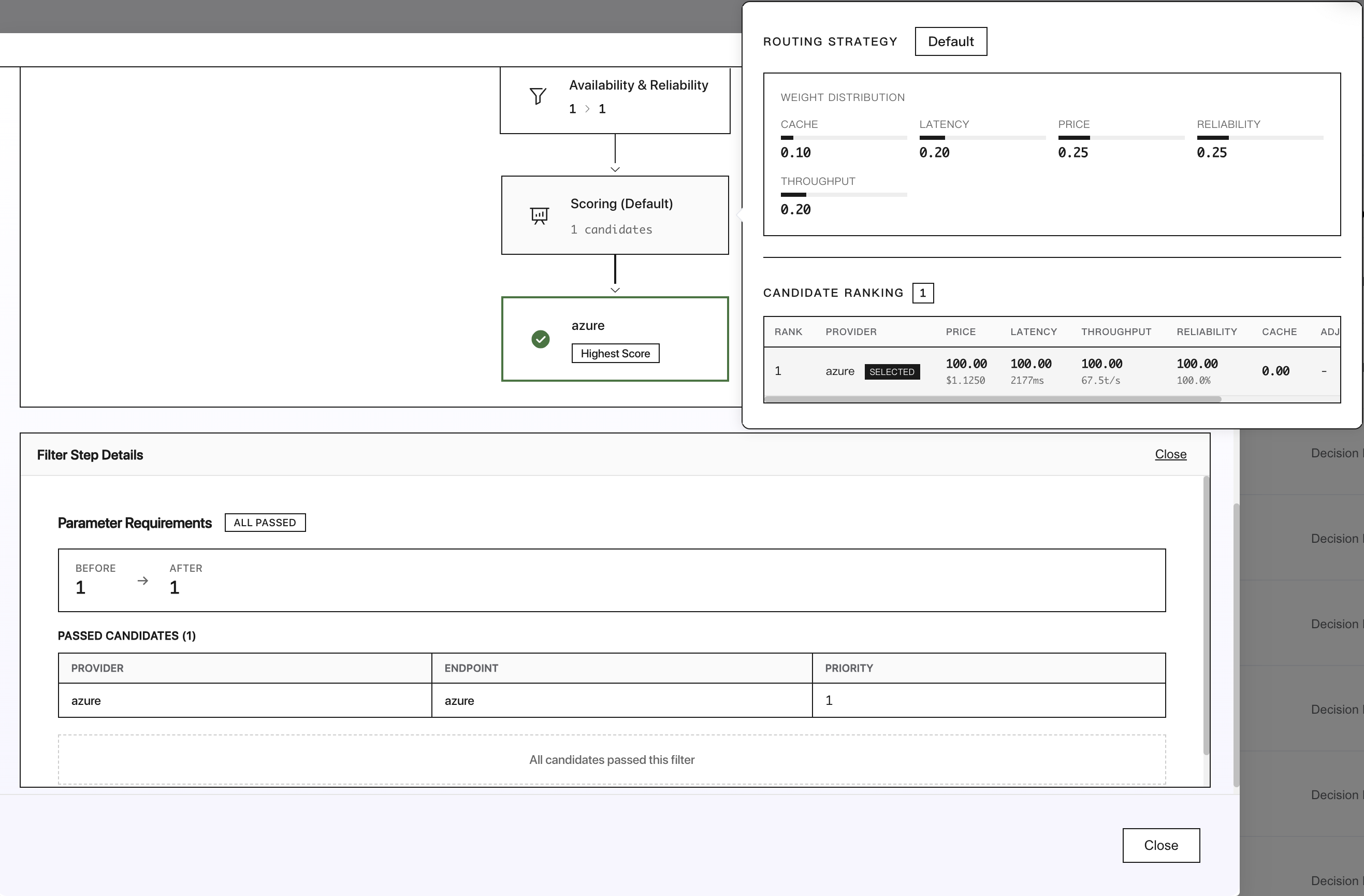The image size is (1364, 896).
Task: Click the ALL PASSED status badge
Action: [265, 523]
